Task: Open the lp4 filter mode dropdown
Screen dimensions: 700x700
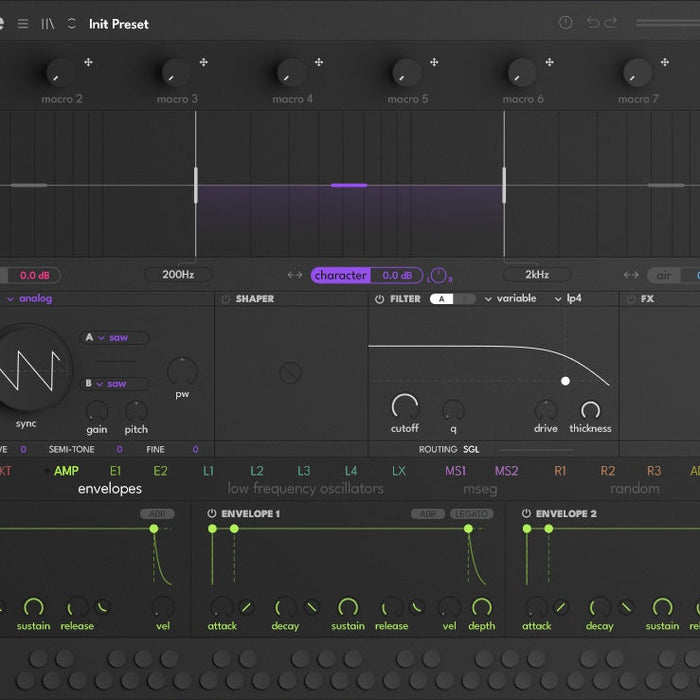Action: coord(568,298)
